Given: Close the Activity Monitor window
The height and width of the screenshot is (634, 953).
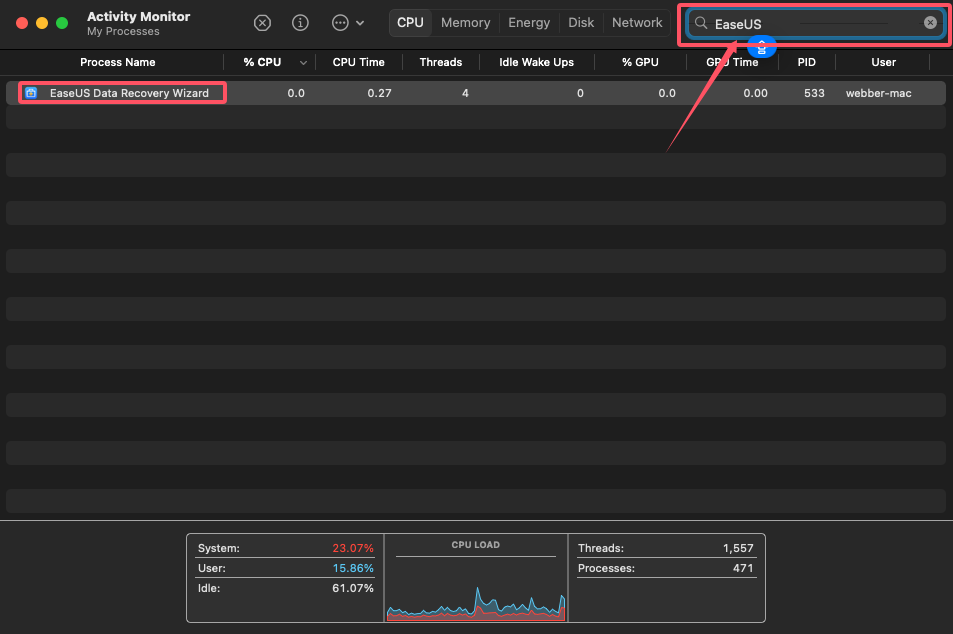Looking at the screenshot, I should tap(22, 23).
